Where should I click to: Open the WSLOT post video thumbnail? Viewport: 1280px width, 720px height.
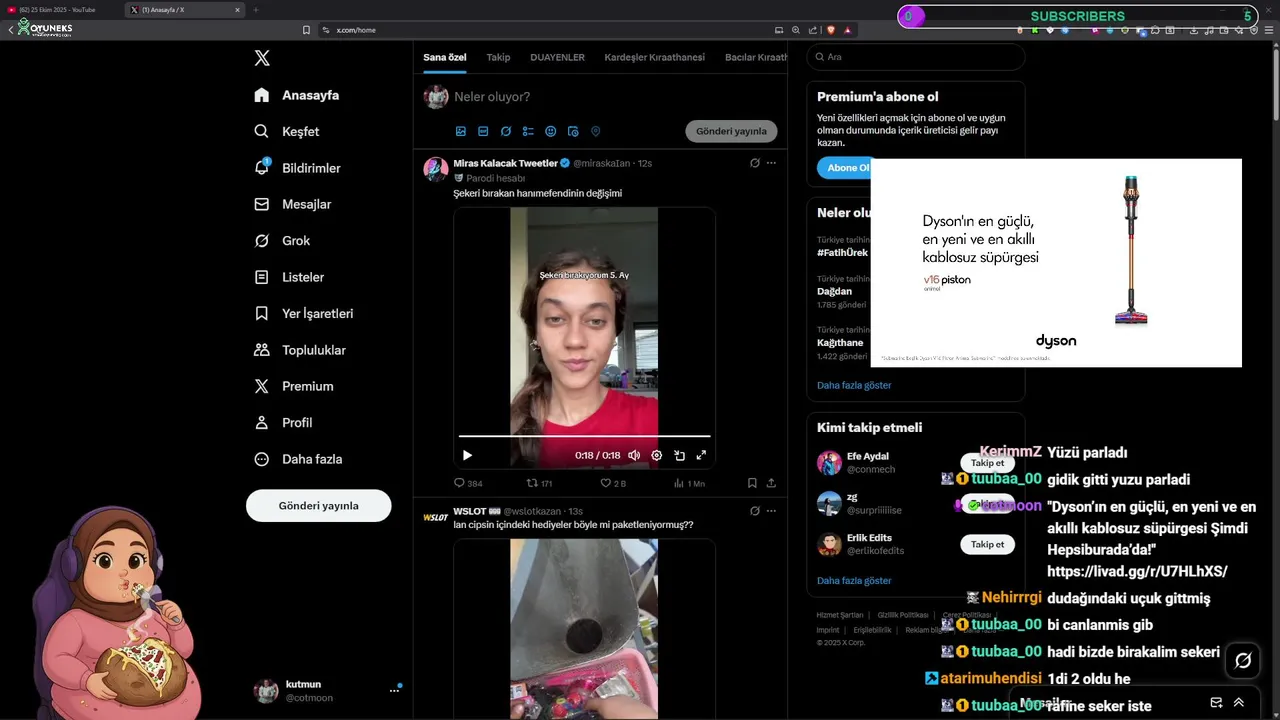584,629
